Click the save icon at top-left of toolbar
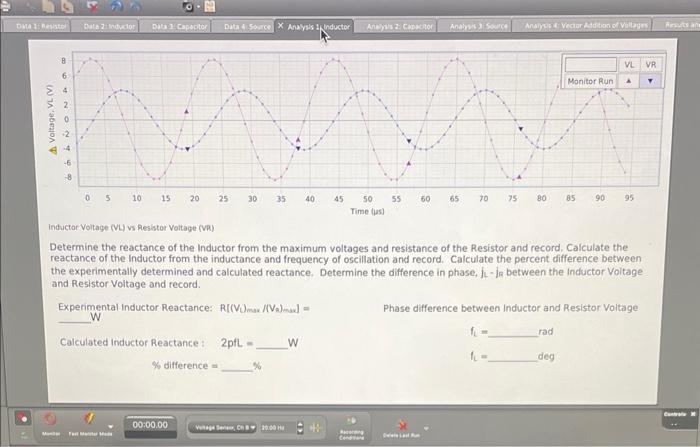 pos(5,6)
